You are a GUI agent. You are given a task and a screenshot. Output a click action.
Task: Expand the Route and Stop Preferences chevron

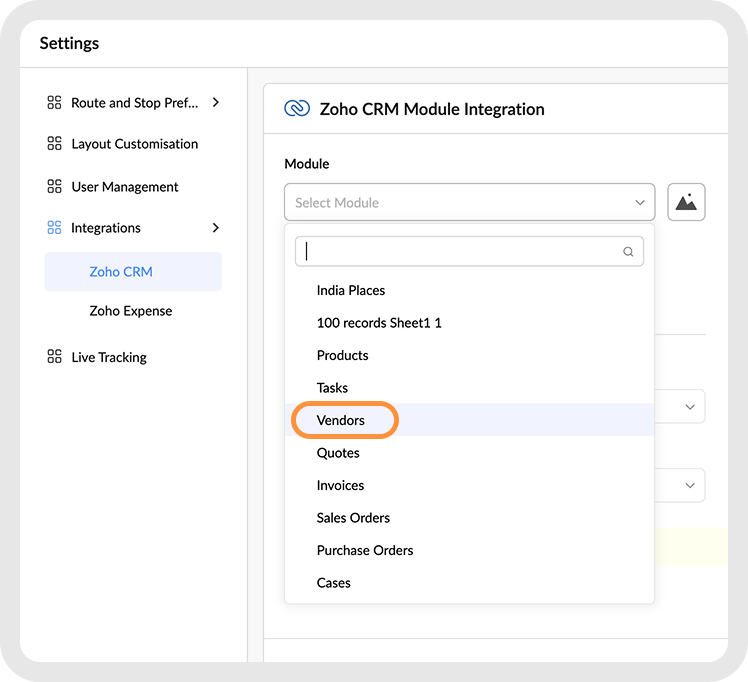[x=216, y=102]
